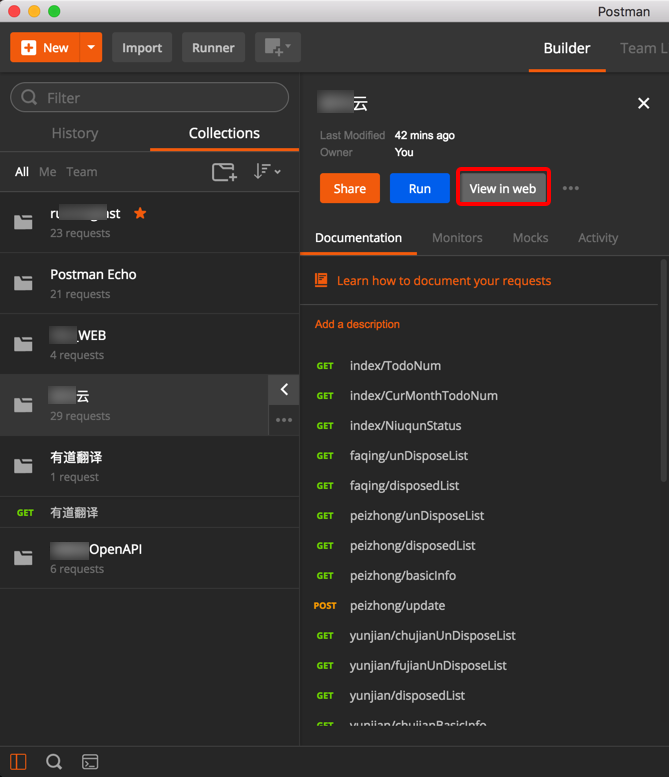Select the Collections tab
This screenshot has width=669, height=778.
click(224, 133)
